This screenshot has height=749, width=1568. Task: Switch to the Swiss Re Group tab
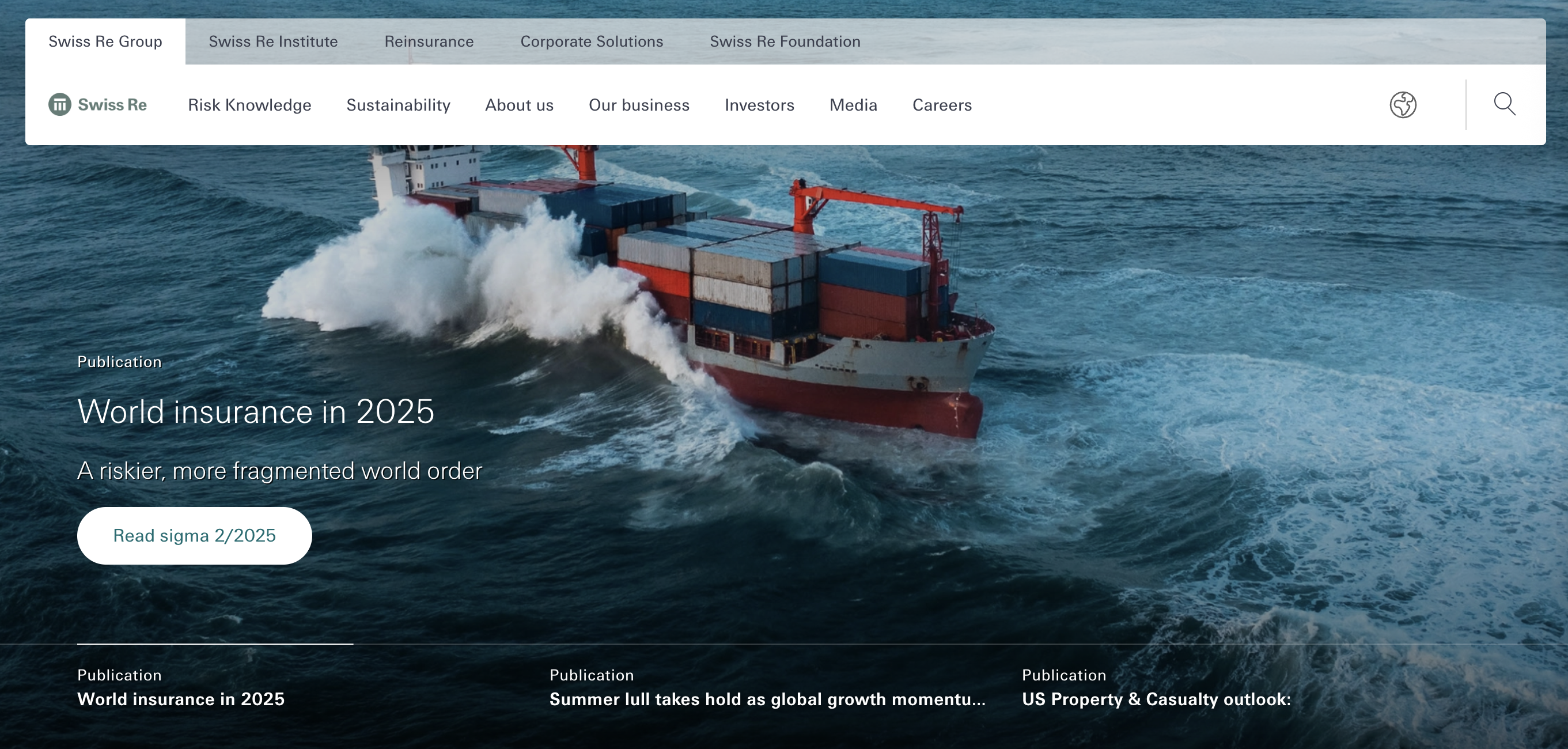105,41
